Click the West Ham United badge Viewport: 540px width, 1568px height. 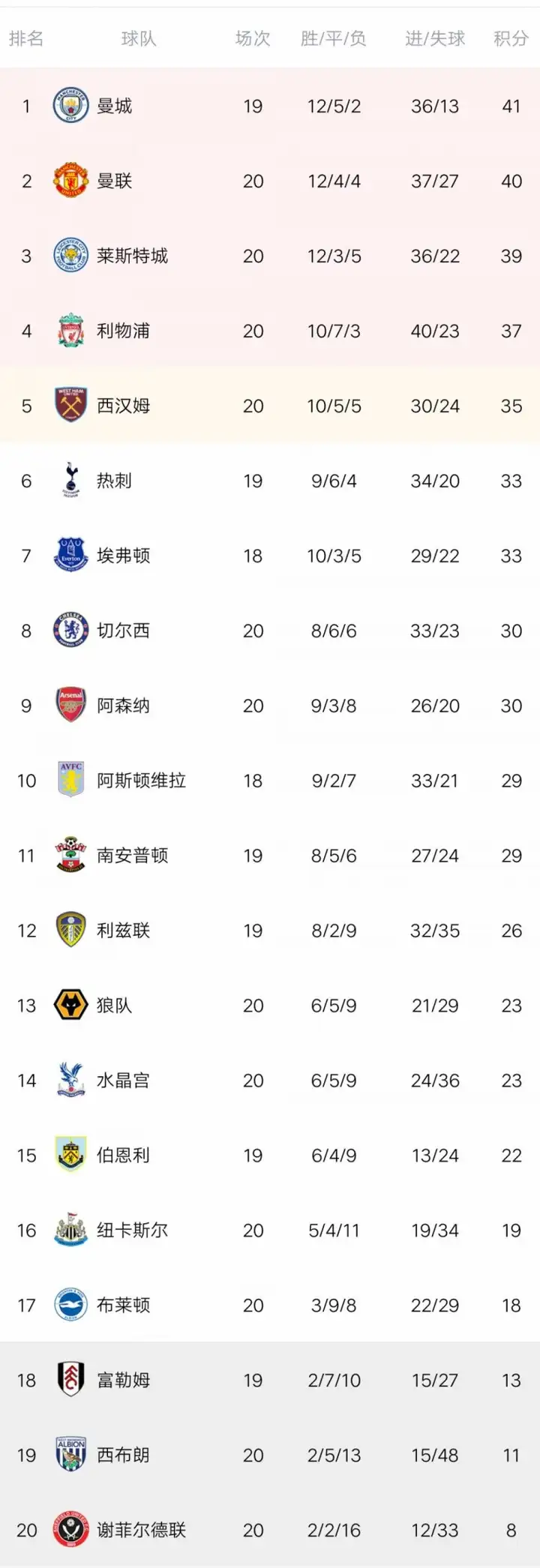click(71, 406)
